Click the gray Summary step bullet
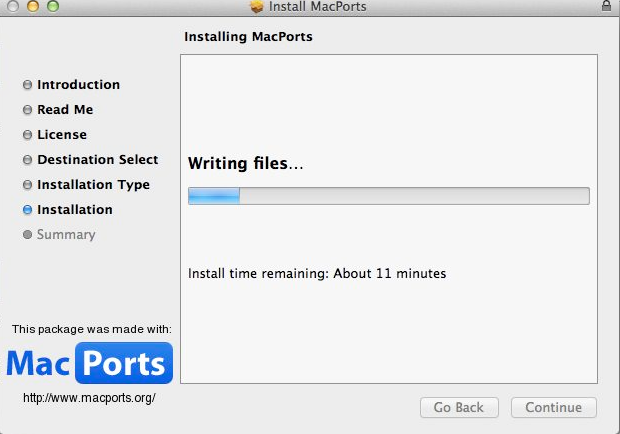Image resolution: width=620 pixels, height=434 pixels. [27, 234]
